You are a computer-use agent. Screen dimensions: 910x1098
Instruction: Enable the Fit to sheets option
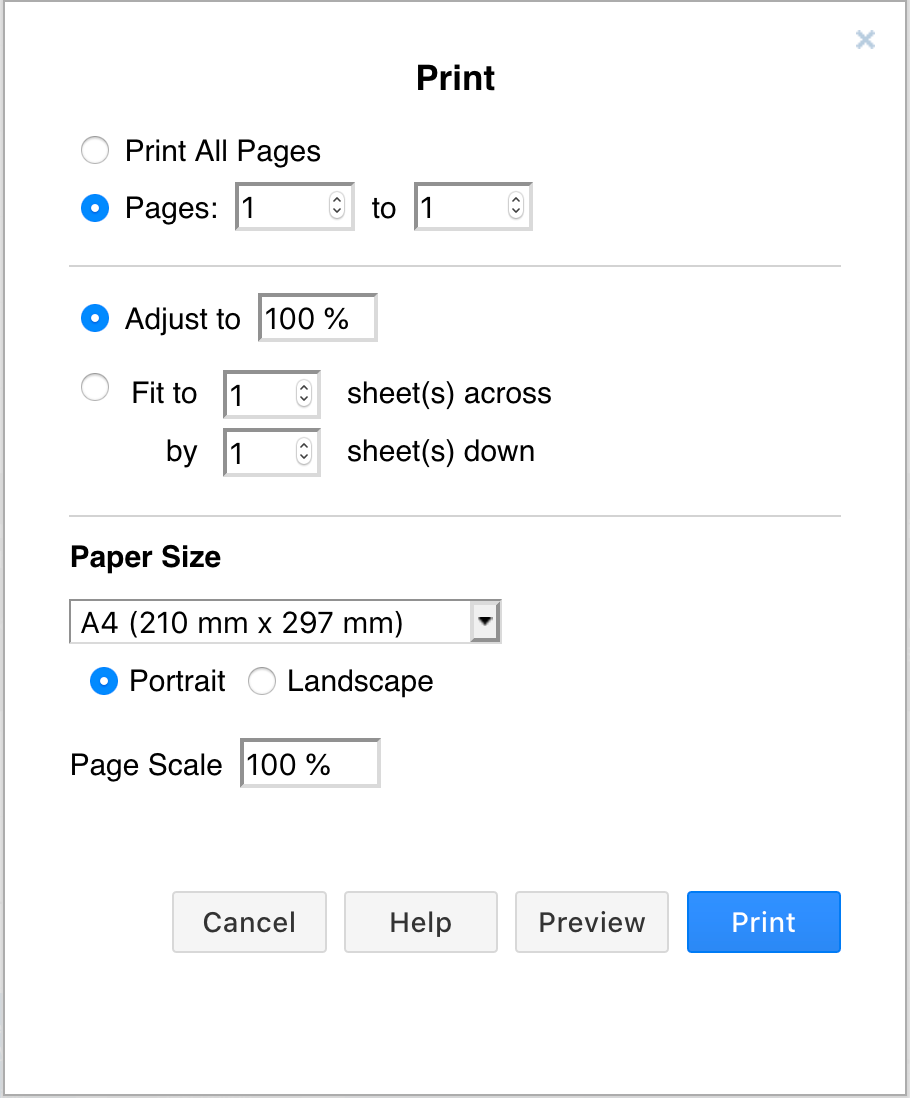coord(95,387)
